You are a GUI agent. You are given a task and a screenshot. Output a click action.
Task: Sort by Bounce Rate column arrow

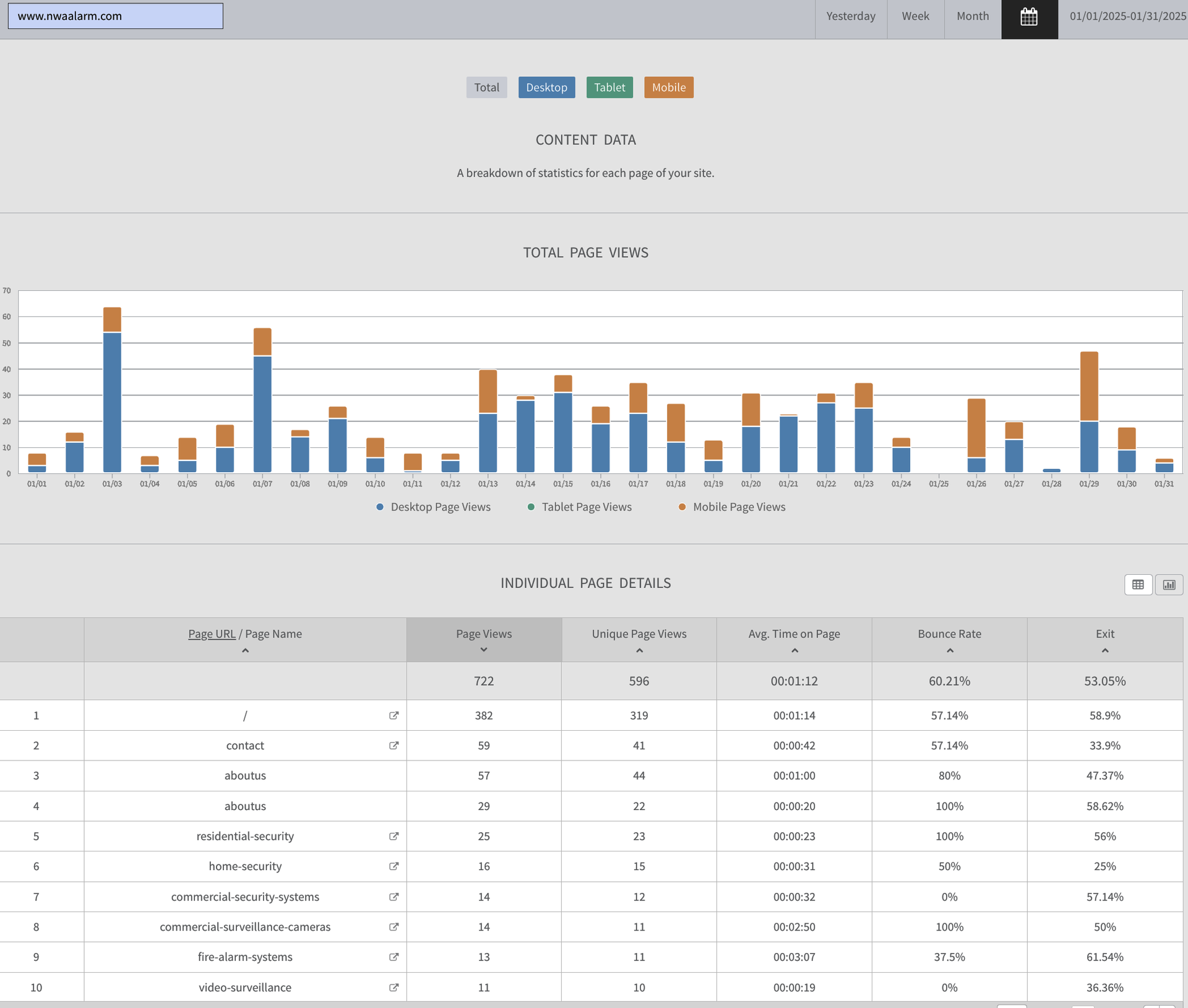click(x=950, y=650)
